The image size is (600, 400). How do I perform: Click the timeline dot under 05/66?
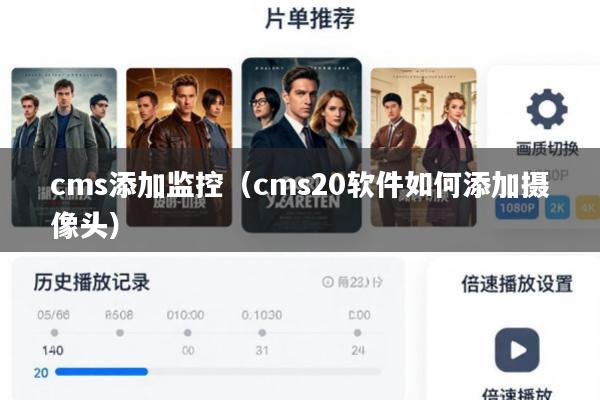[x=54, y=333]
